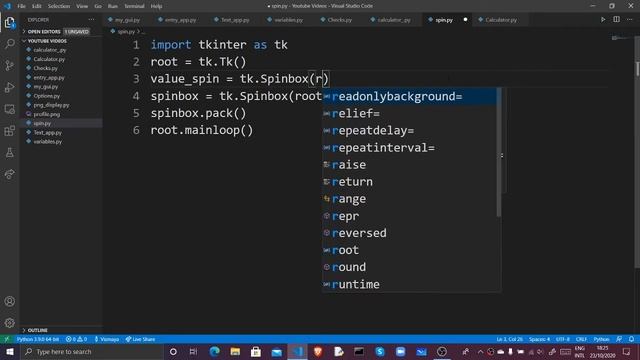This screenshot has width=640, height=360.
Task: Open the Manage gear menu
Action: (x=10, y=323)
